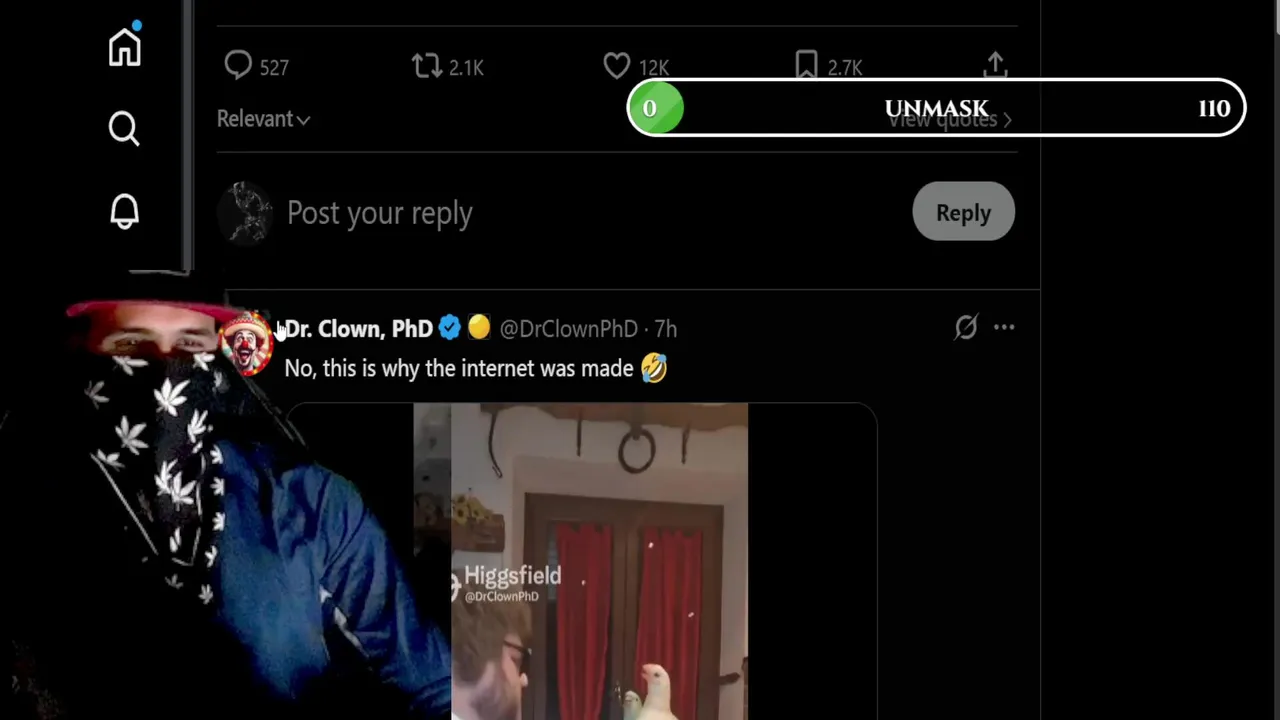Click the share upload icon
Image resolution: width=1280 pixels, height=720 pixels.
pyautogui.click(x=995, y=65)
